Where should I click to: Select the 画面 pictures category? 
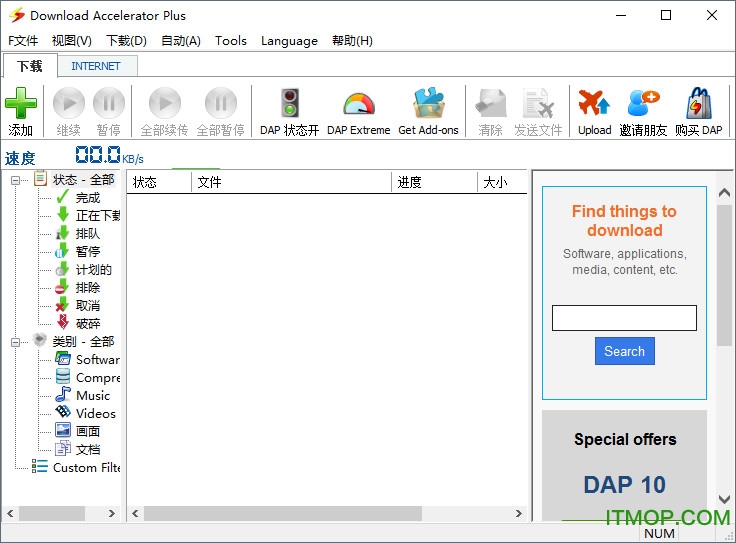coord(88,431)
